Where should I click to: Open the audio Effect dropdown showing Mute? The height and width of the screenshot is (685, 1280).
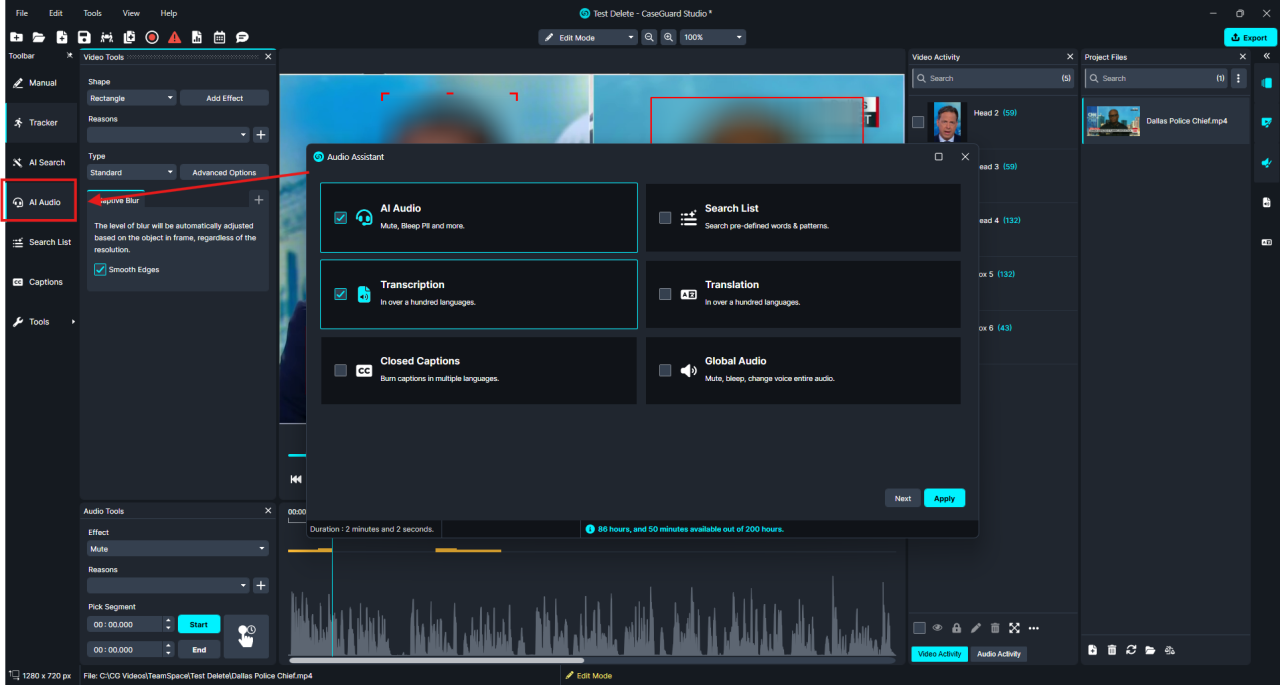click(x=178, y=549)
